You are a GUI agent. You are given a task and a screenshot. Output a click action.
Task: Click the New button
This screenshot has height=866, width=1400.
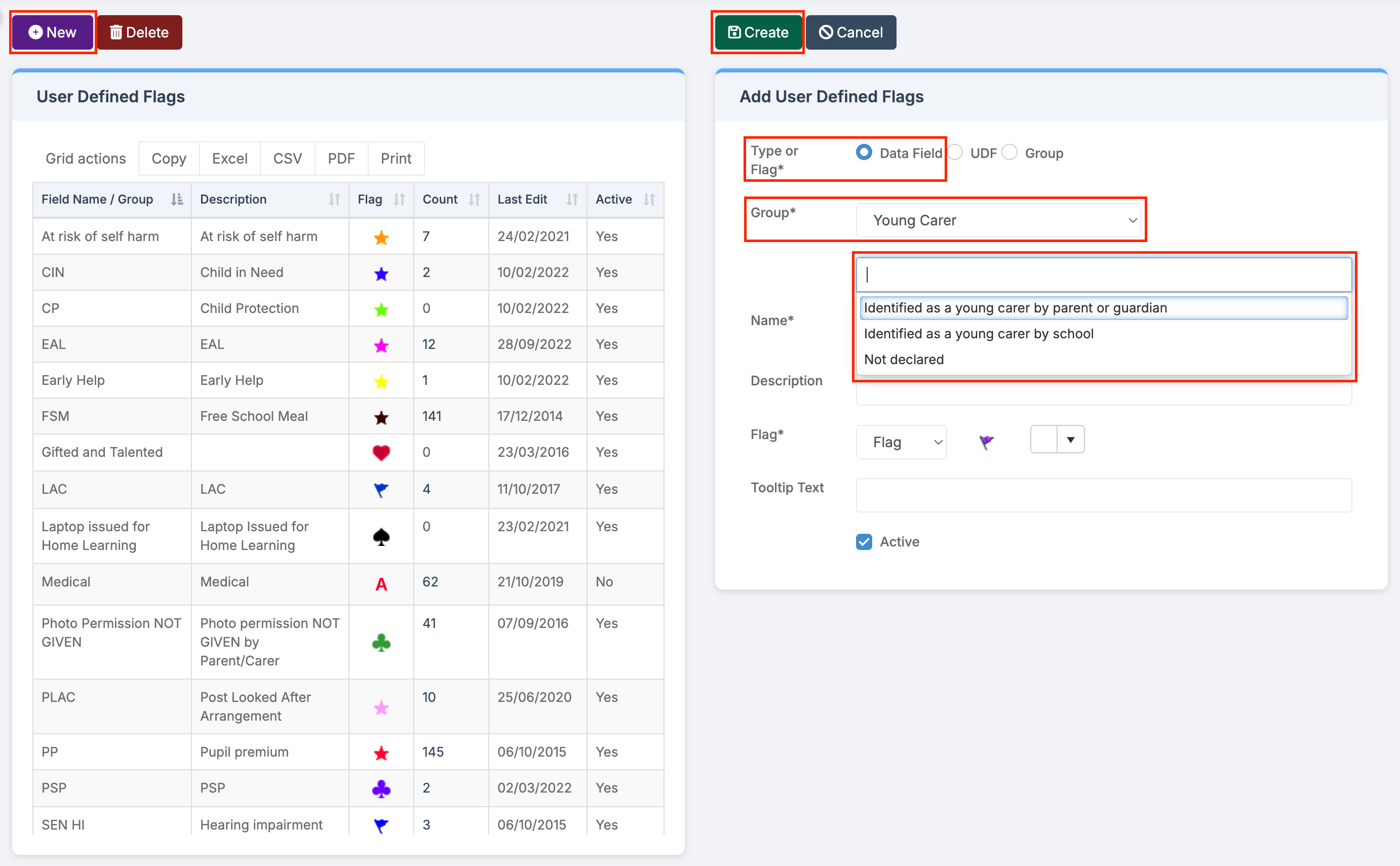pyautogui.click(x=53, y=32)
